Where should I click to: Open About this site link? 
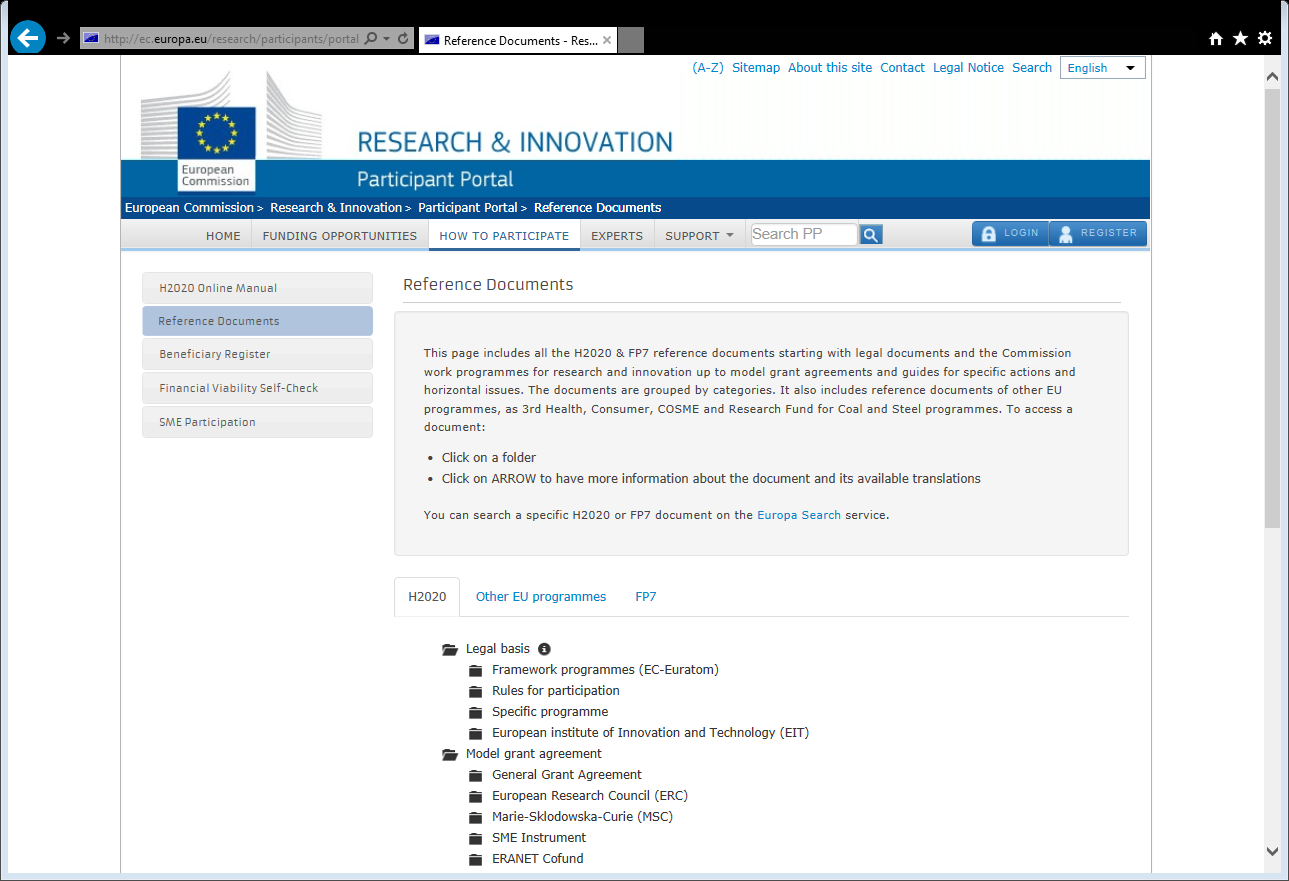tap(830, 68)
